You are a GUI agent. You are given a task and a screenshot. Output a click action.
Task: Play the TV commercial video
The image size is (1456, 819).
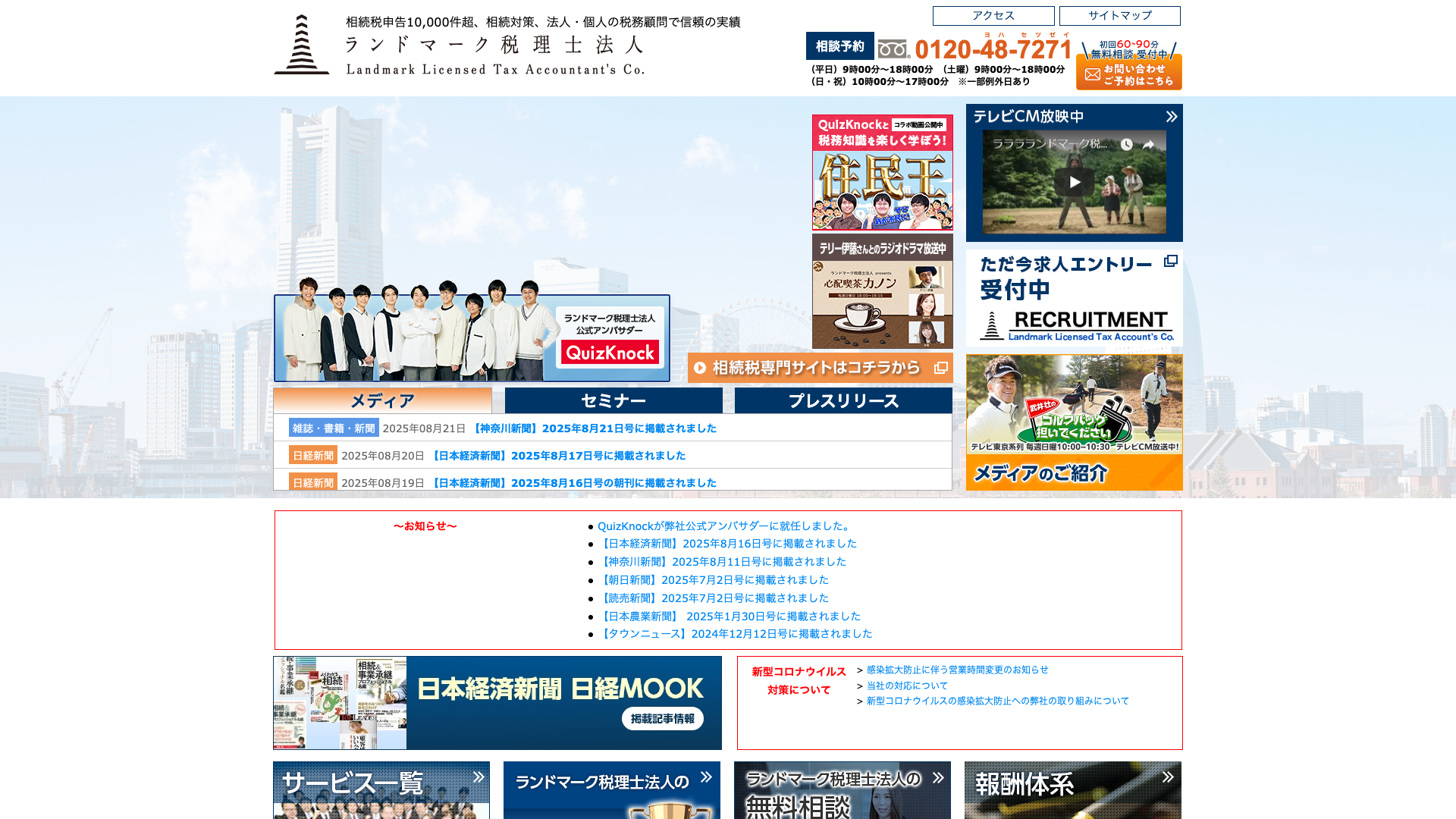[1074, 182]
